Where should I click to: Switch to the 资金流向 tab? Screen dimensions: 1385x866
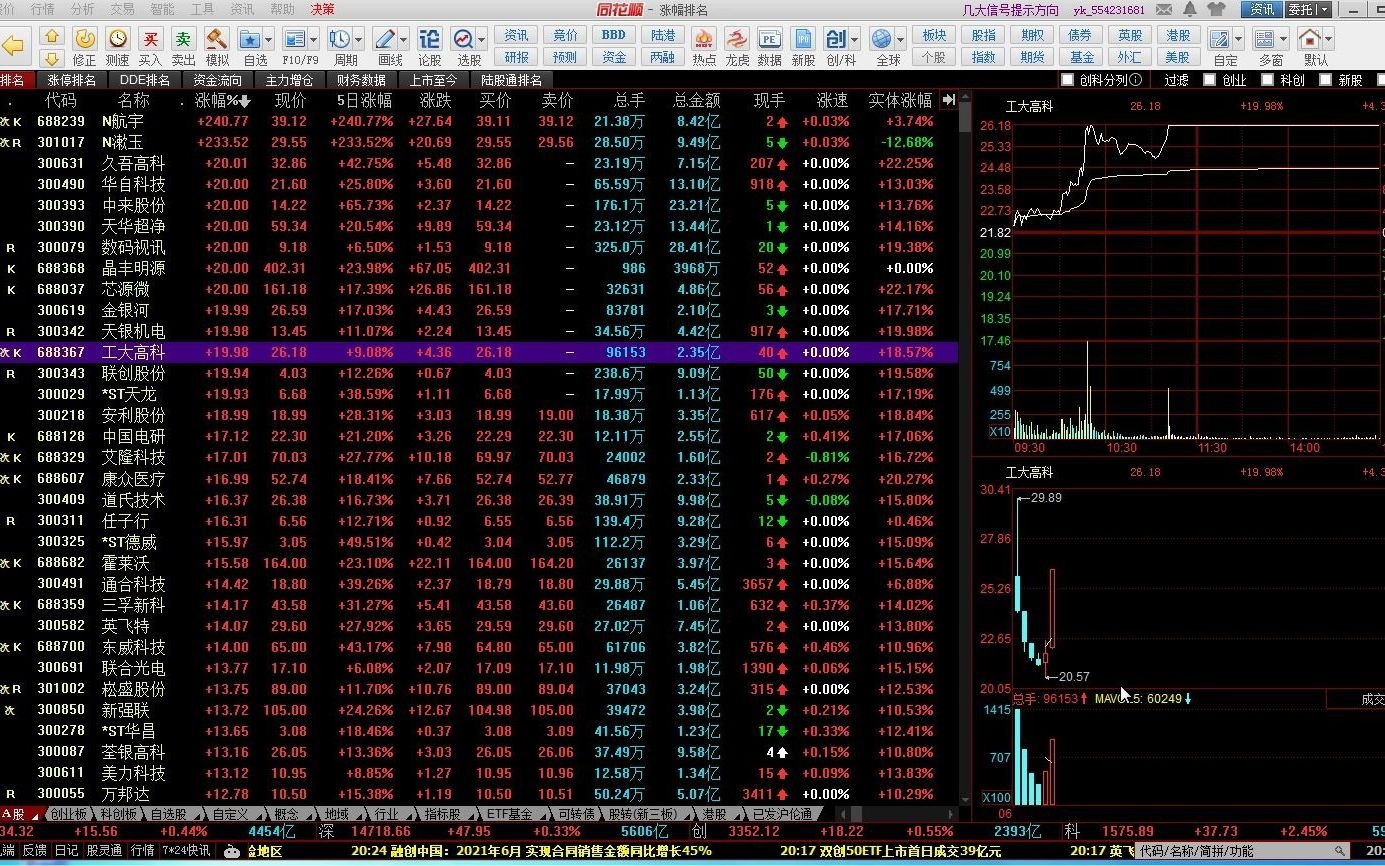click(217, 80)
